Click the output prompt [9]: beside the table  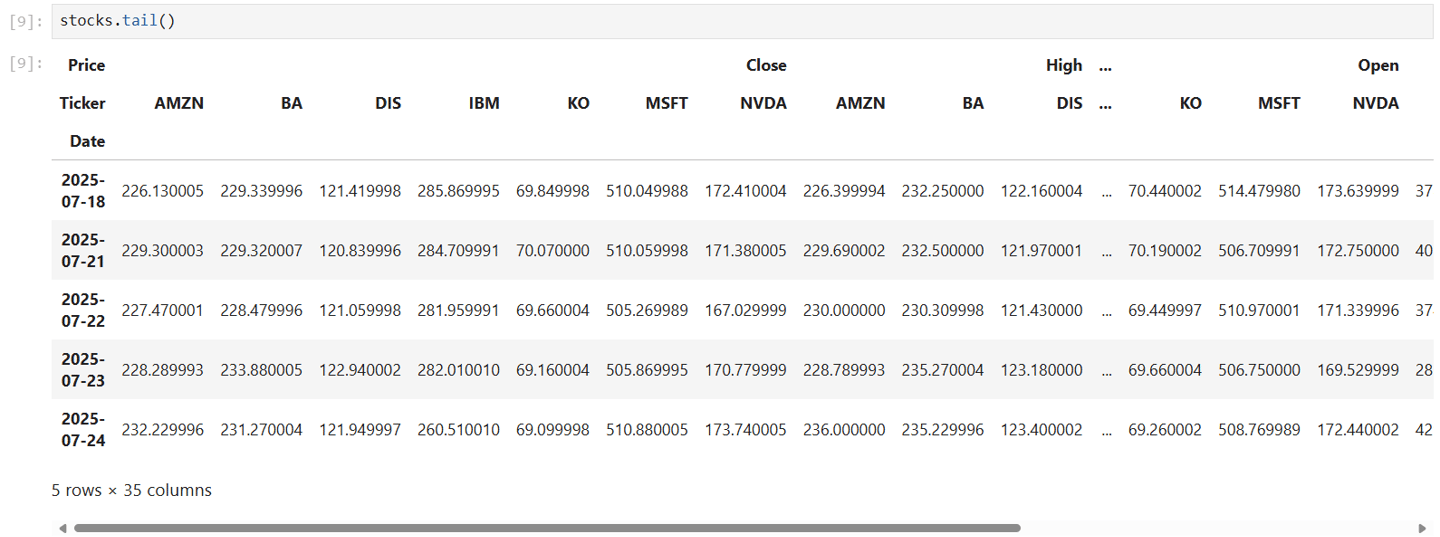[25, 64]
